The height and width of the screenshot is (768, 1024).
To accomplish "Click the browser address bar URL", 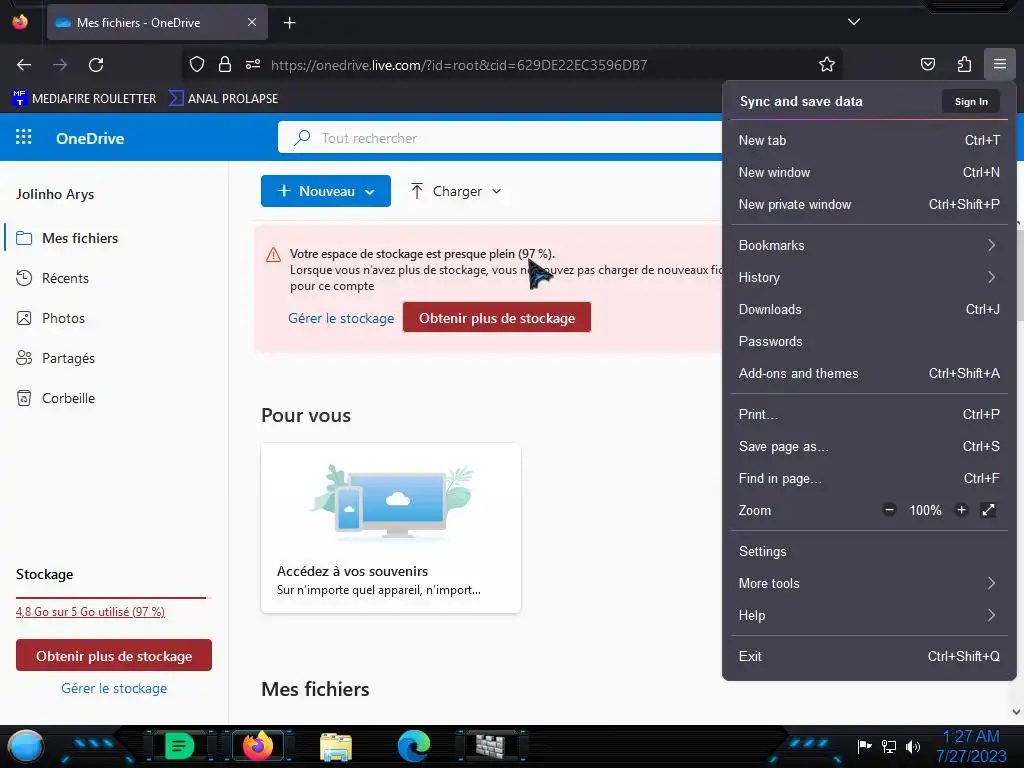I will tap(458, 65).
